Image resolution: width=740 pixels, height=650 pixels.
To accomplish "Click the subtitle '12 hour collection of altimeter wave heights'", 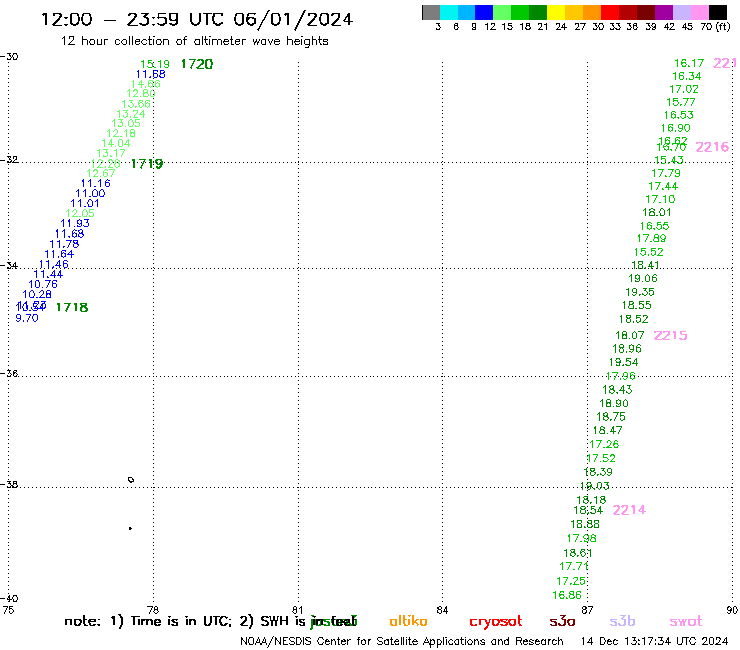I will pyautogui.click(x=194, y=41).
